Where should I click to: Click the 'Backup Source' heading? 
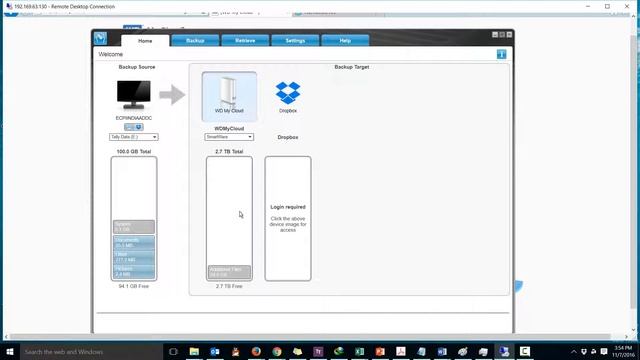137,67
